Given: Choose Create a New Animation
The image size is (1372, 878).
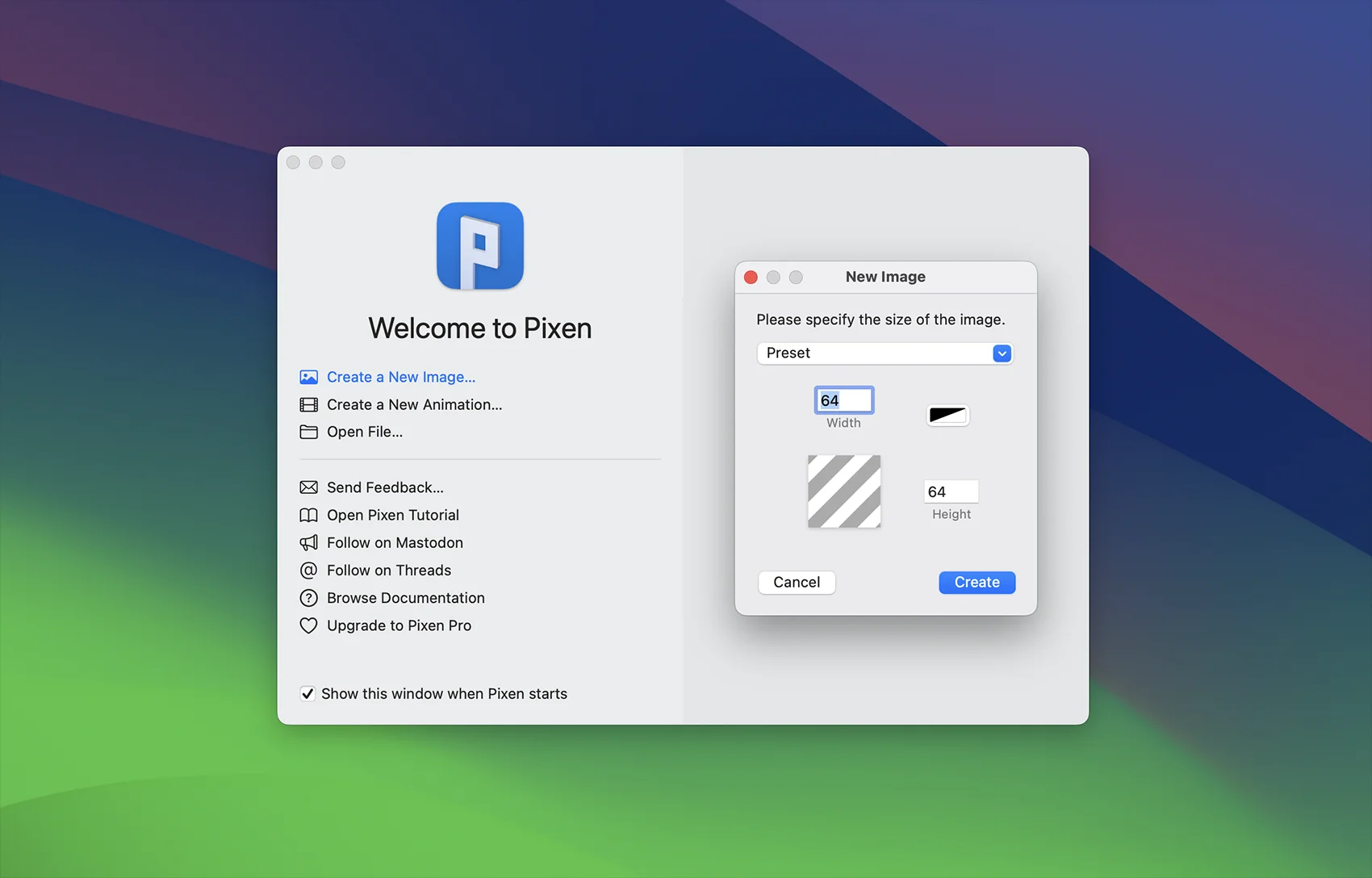Looking at the screenshot, I should point(414,404).
